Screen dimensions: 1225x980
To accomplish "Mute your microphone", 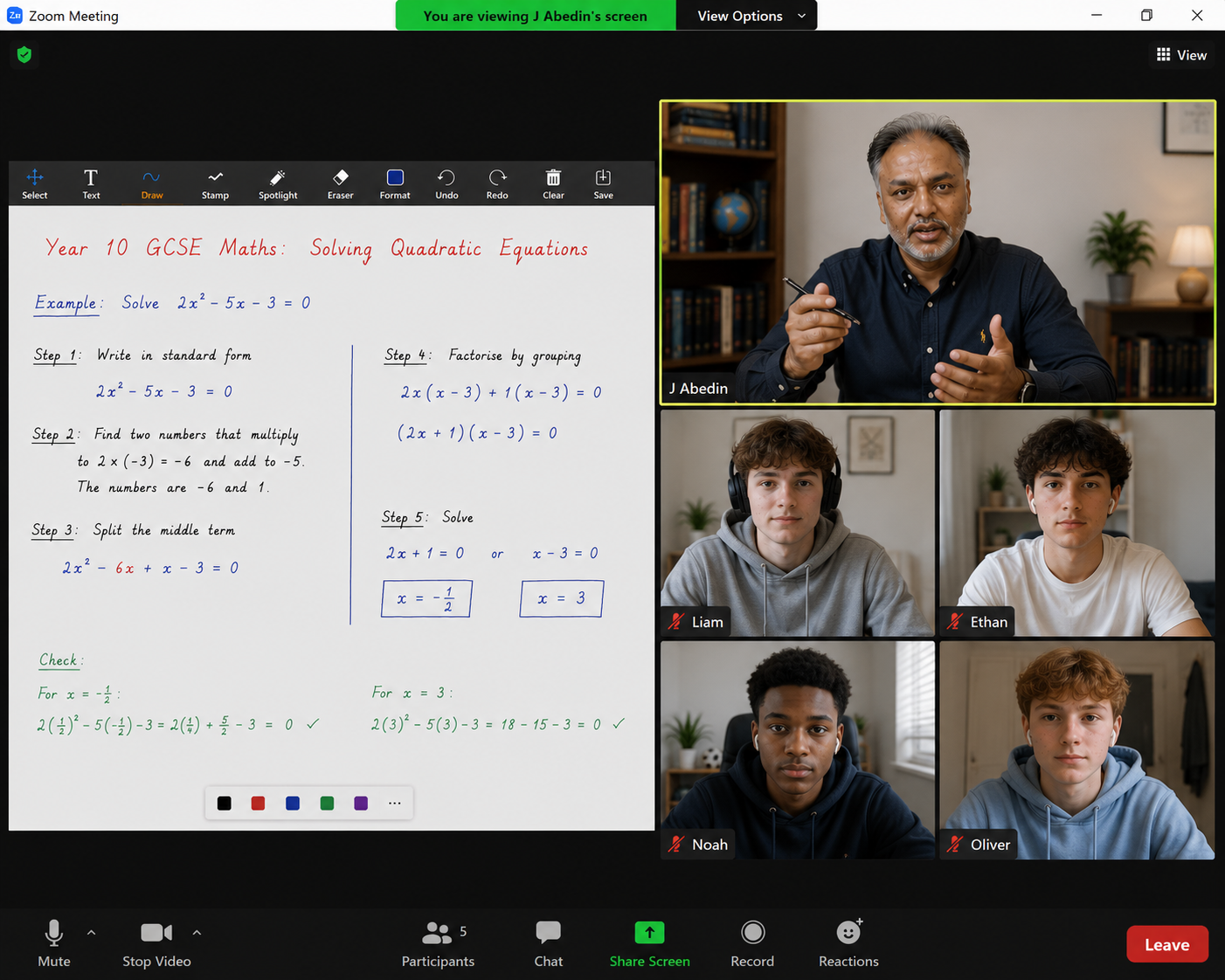I will [x=53, y=944].
